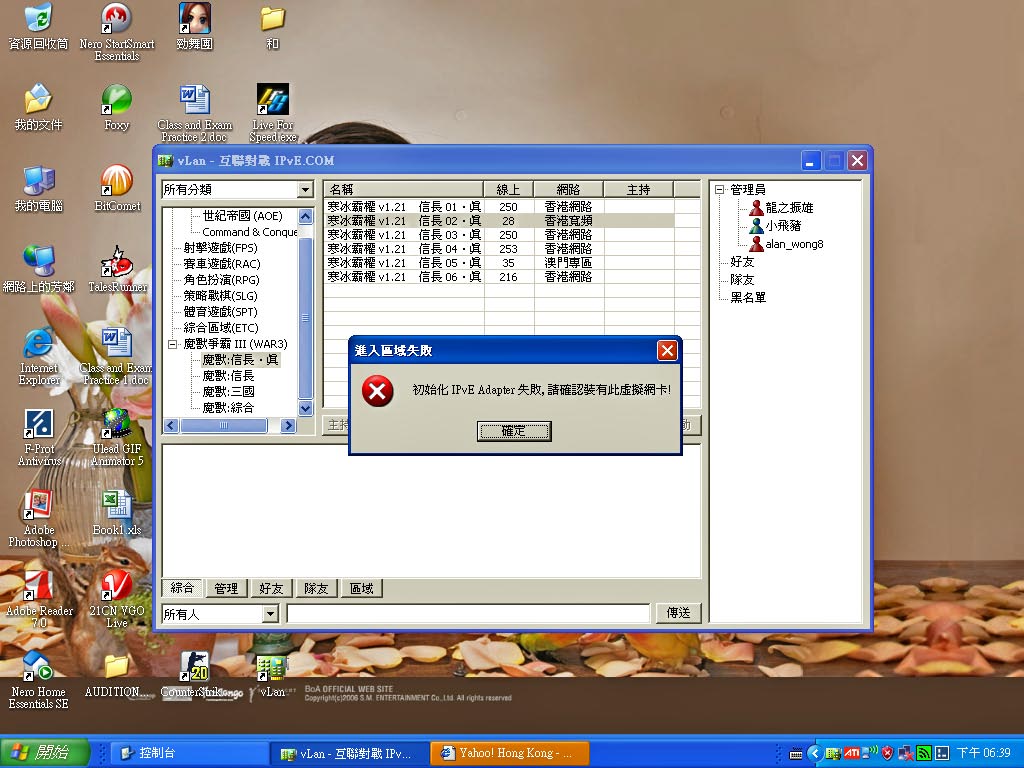Viewport: 1024px width, 768px height.
Task: Select admin user alan_wong8
Action: coord(794,244)
